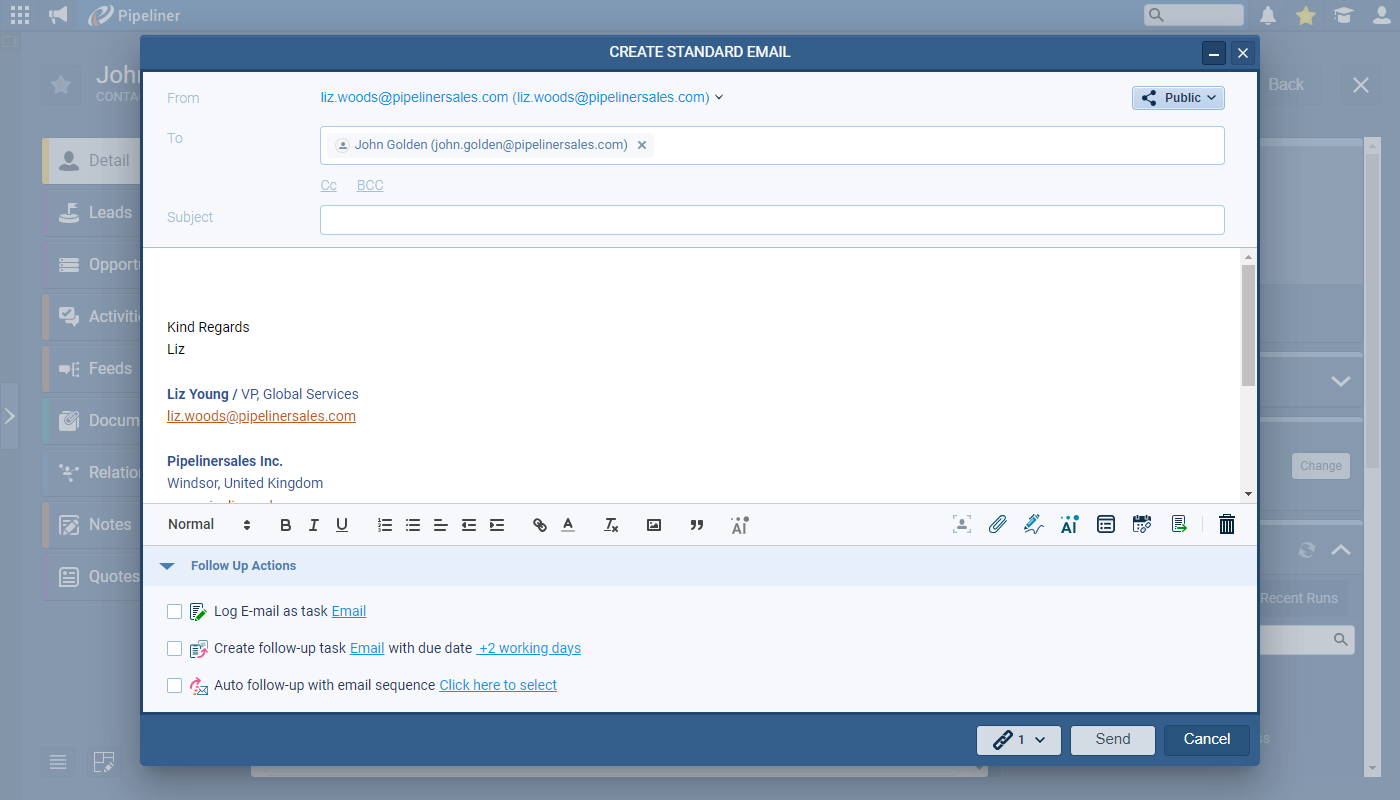Enable Auto follow-up with email sequence
The image size is (1400, 800).
[x=175, y=685]
